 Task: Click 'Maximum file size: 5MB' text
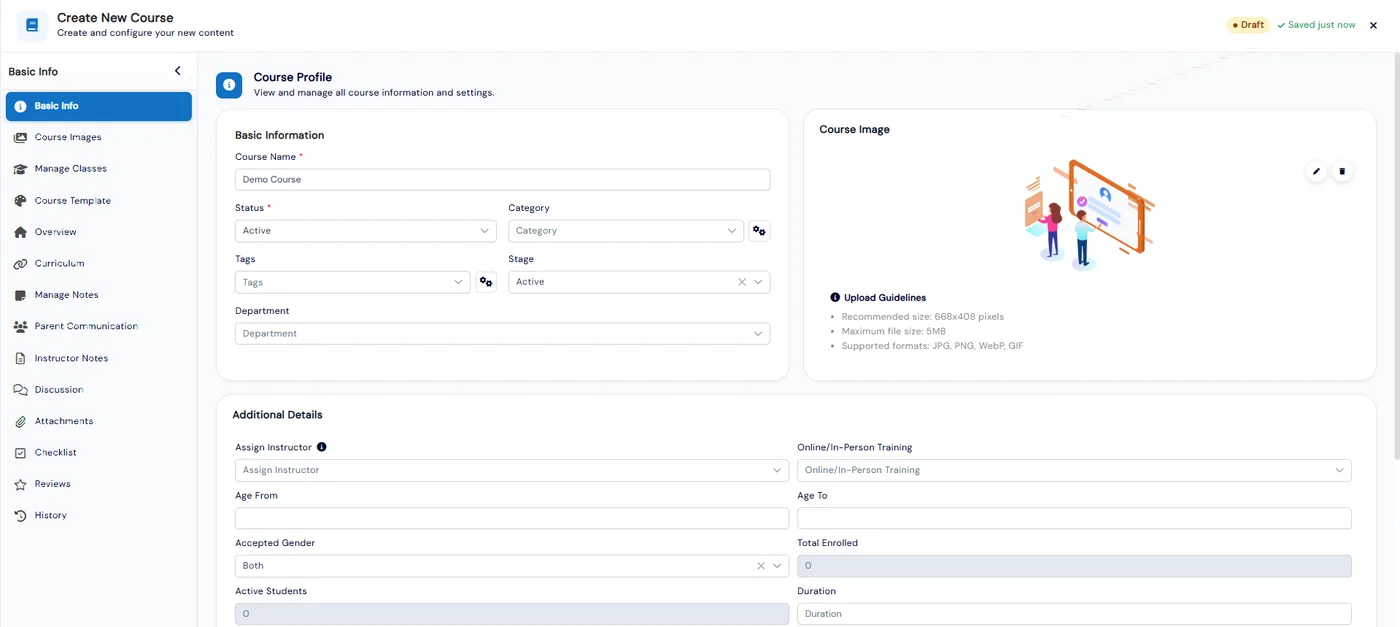[x=893, y=331]
